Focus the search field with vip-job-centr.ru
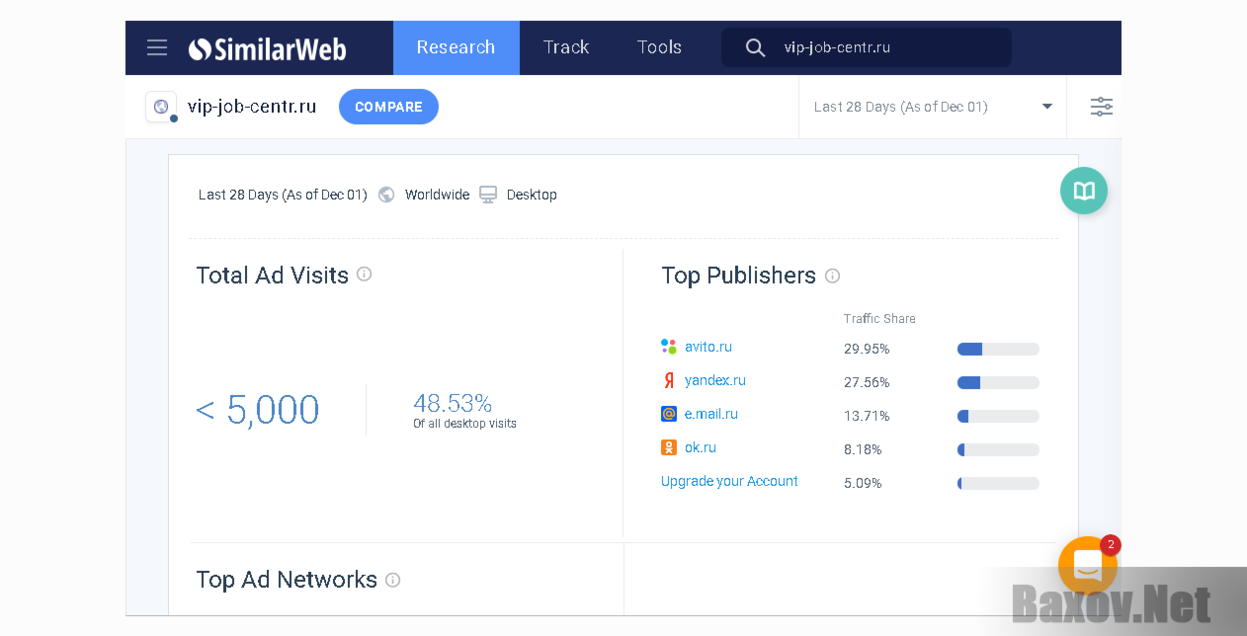Viewport: 1247px width, 636px height. tap(866, 48)
